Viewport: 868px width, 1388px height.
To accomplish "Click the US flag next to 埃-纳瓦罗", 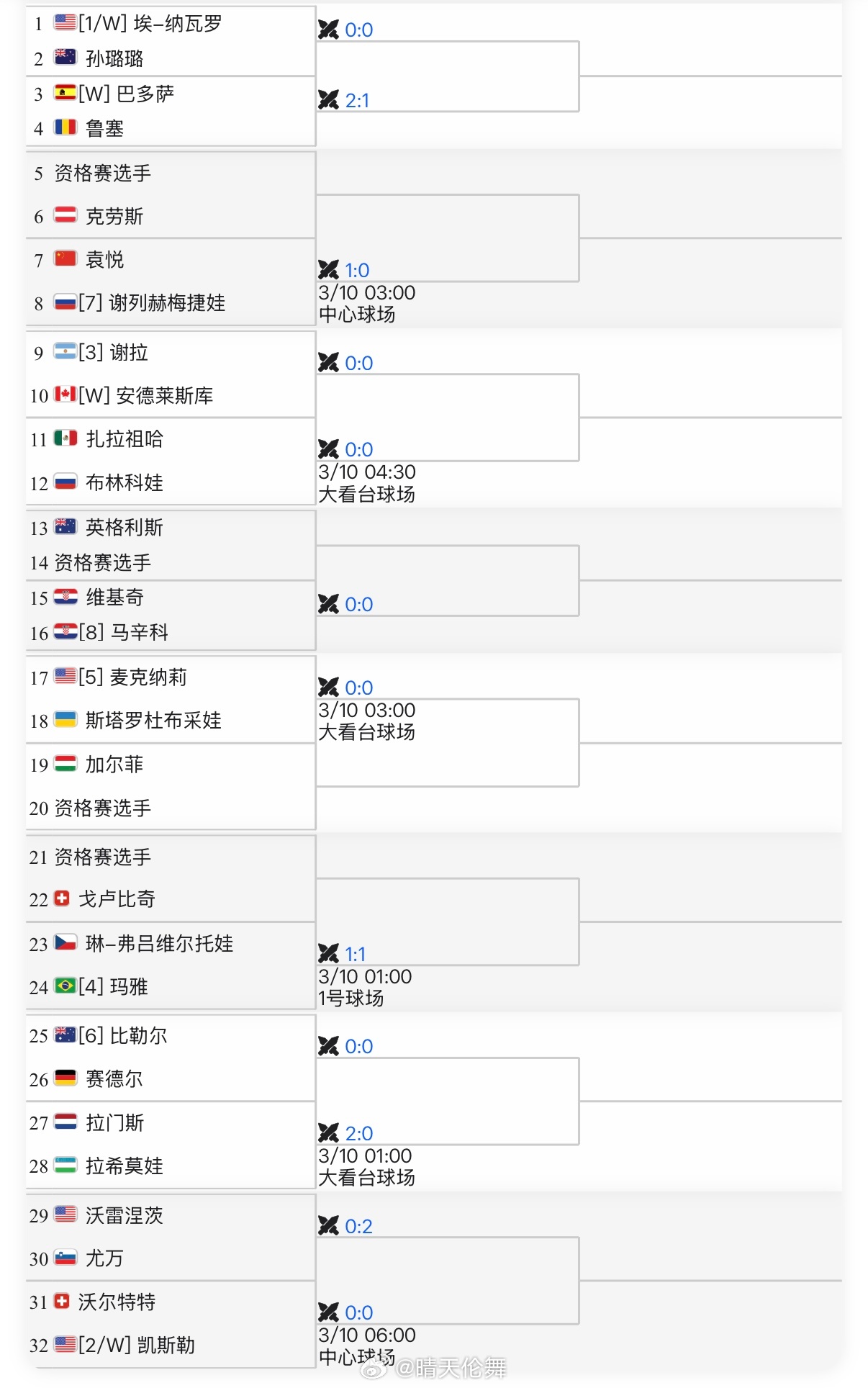I will (65, 23).
